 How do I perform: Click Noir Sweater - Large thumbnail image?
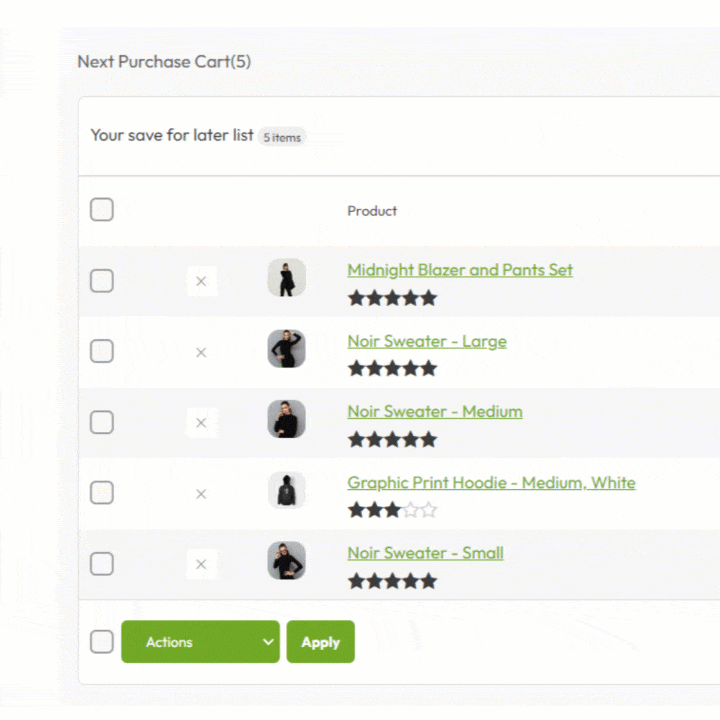[x=286, y=349]
